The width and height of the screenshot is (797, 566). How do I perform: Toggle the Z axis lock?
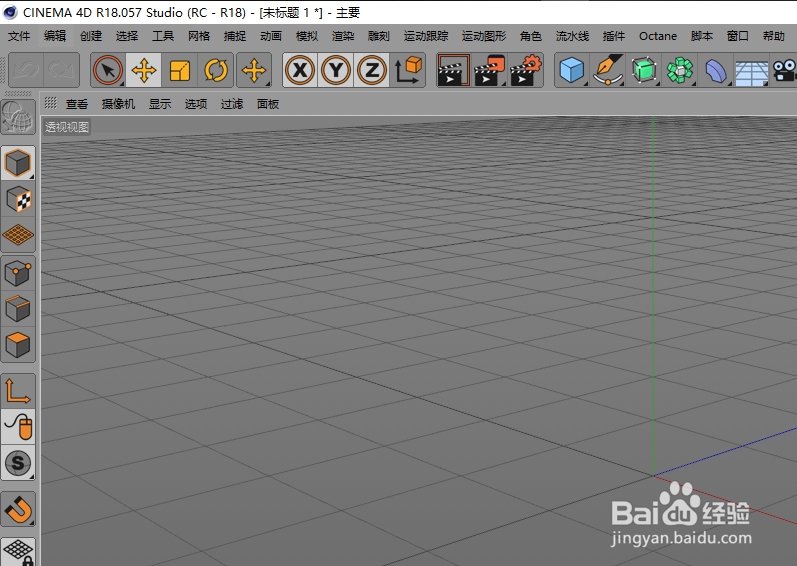point(372,70)
